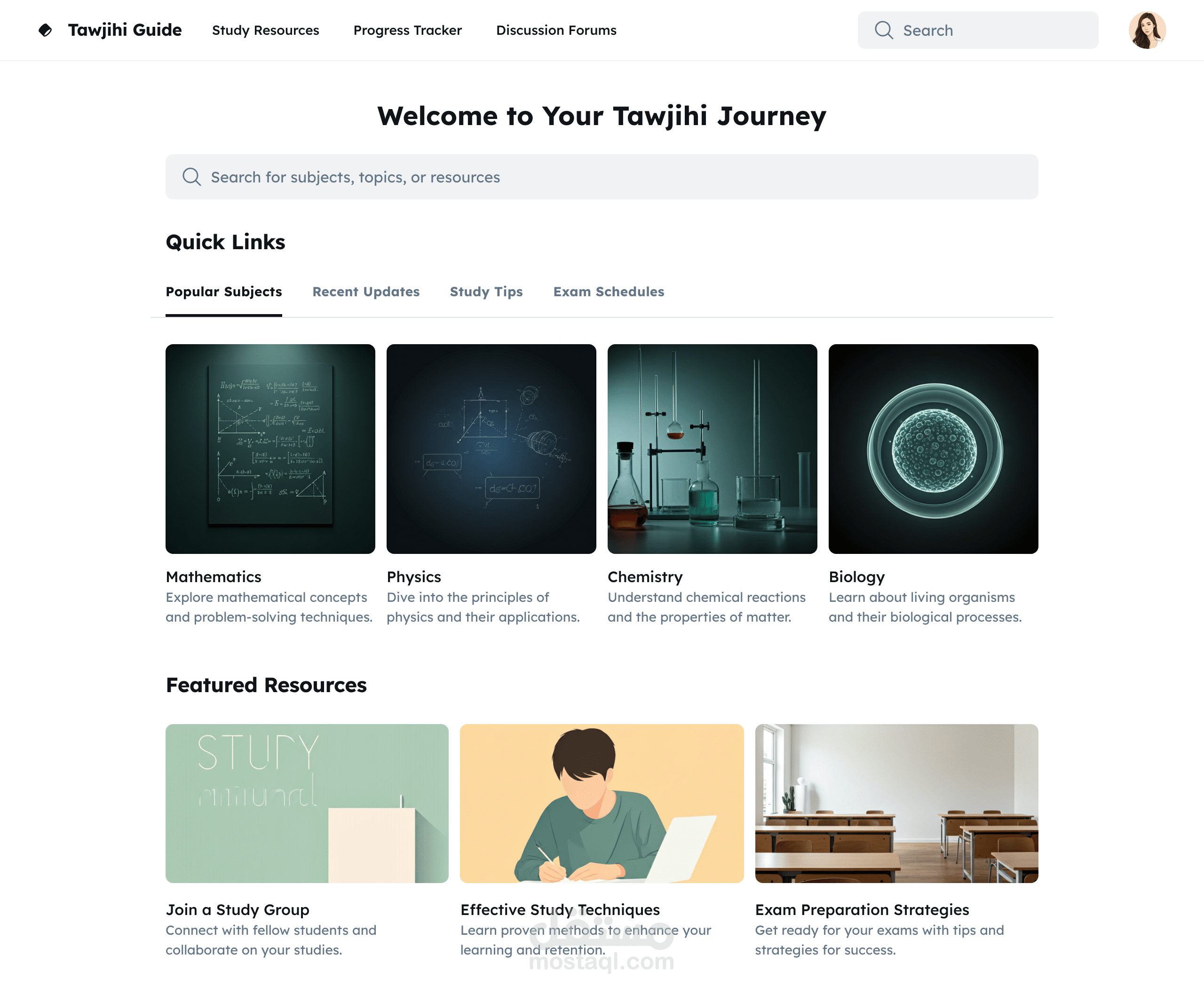The image size is (1204, 994).
Task: Open the Biology cell image card
Action: 933,448
